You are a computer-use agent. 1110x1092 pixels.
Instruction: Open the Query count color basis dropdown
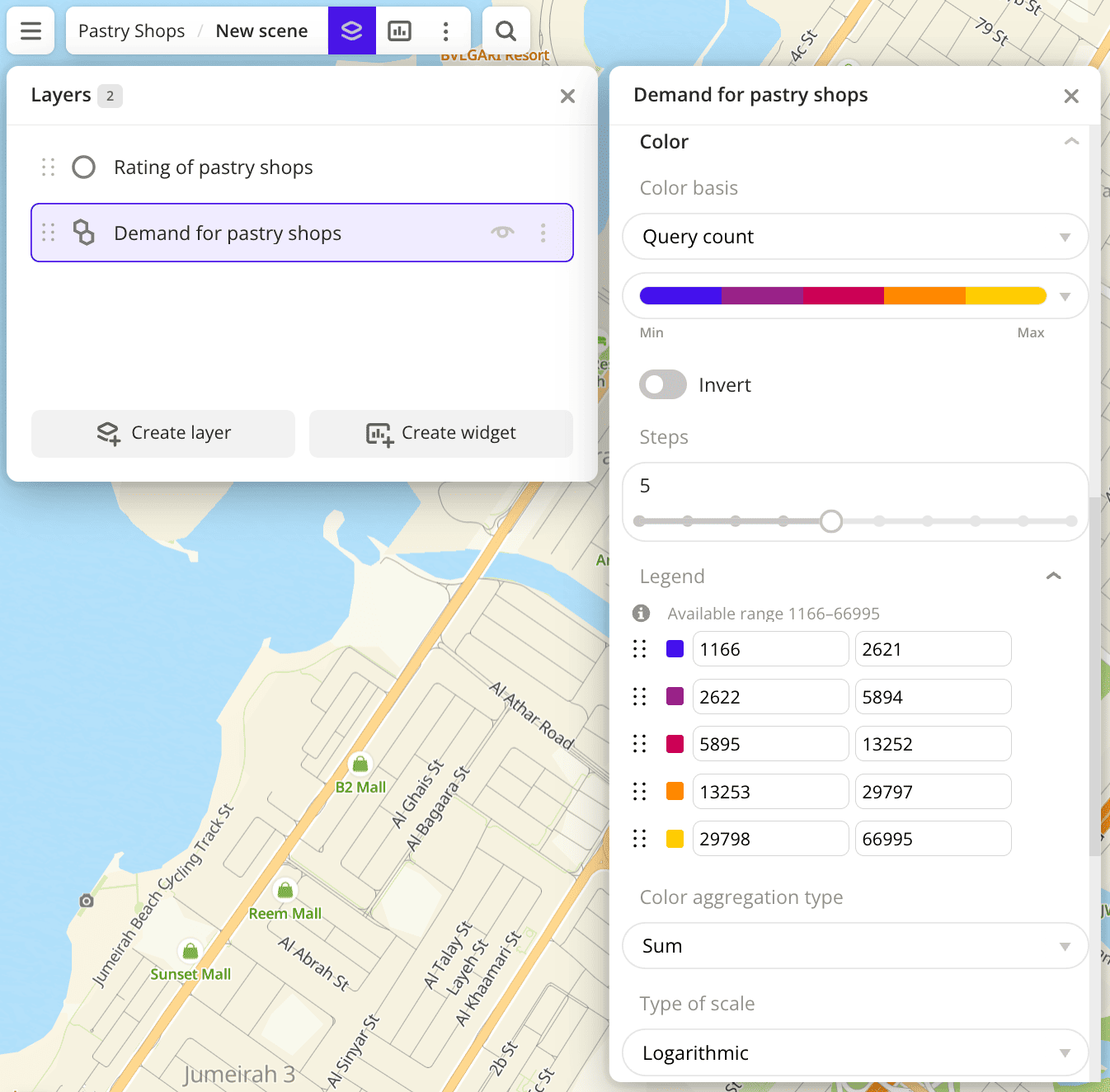pos(854,237)
